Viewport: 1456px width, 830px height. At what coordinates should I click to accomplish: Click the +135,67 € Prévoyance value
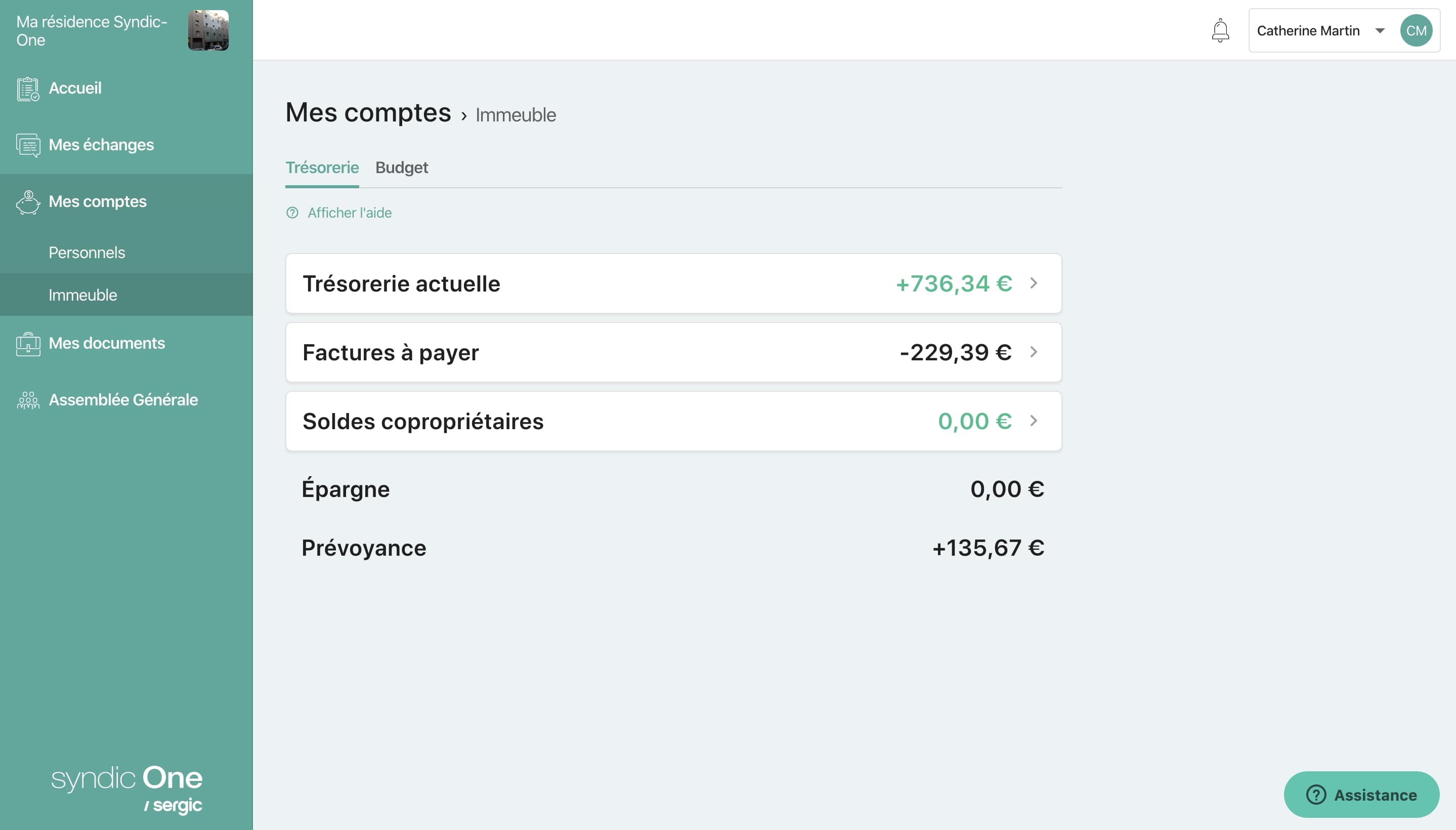point(988,548)
